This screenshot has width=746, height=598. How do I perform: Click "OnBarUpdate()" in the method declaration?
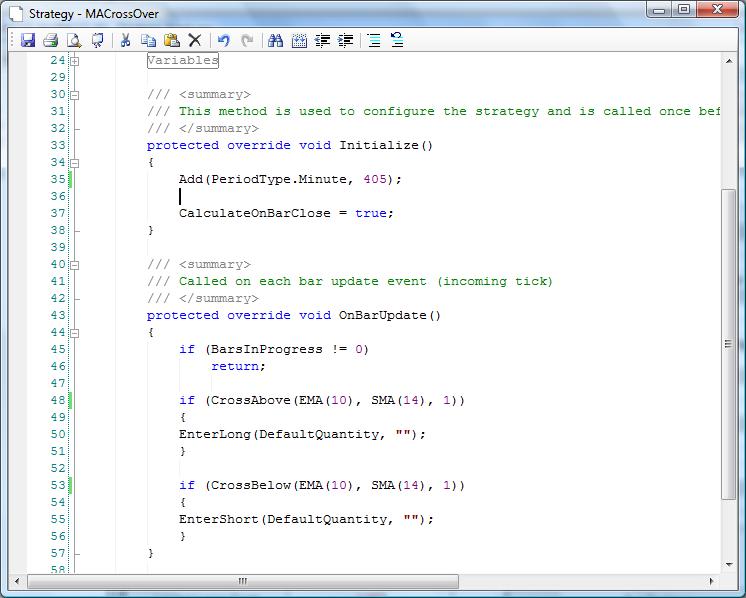click(x=390, y=315)
